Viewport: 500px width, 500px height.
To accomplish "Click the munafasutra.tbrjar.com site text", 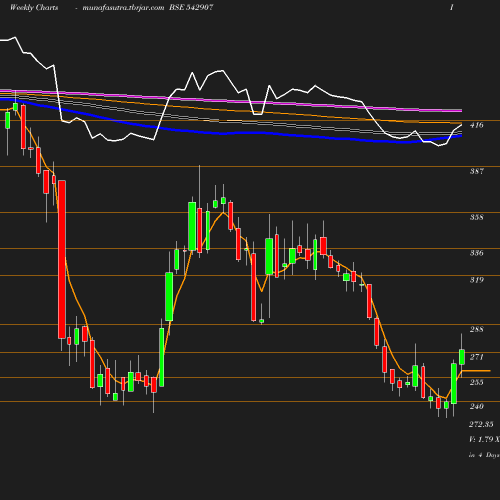I will coord(123,7).
